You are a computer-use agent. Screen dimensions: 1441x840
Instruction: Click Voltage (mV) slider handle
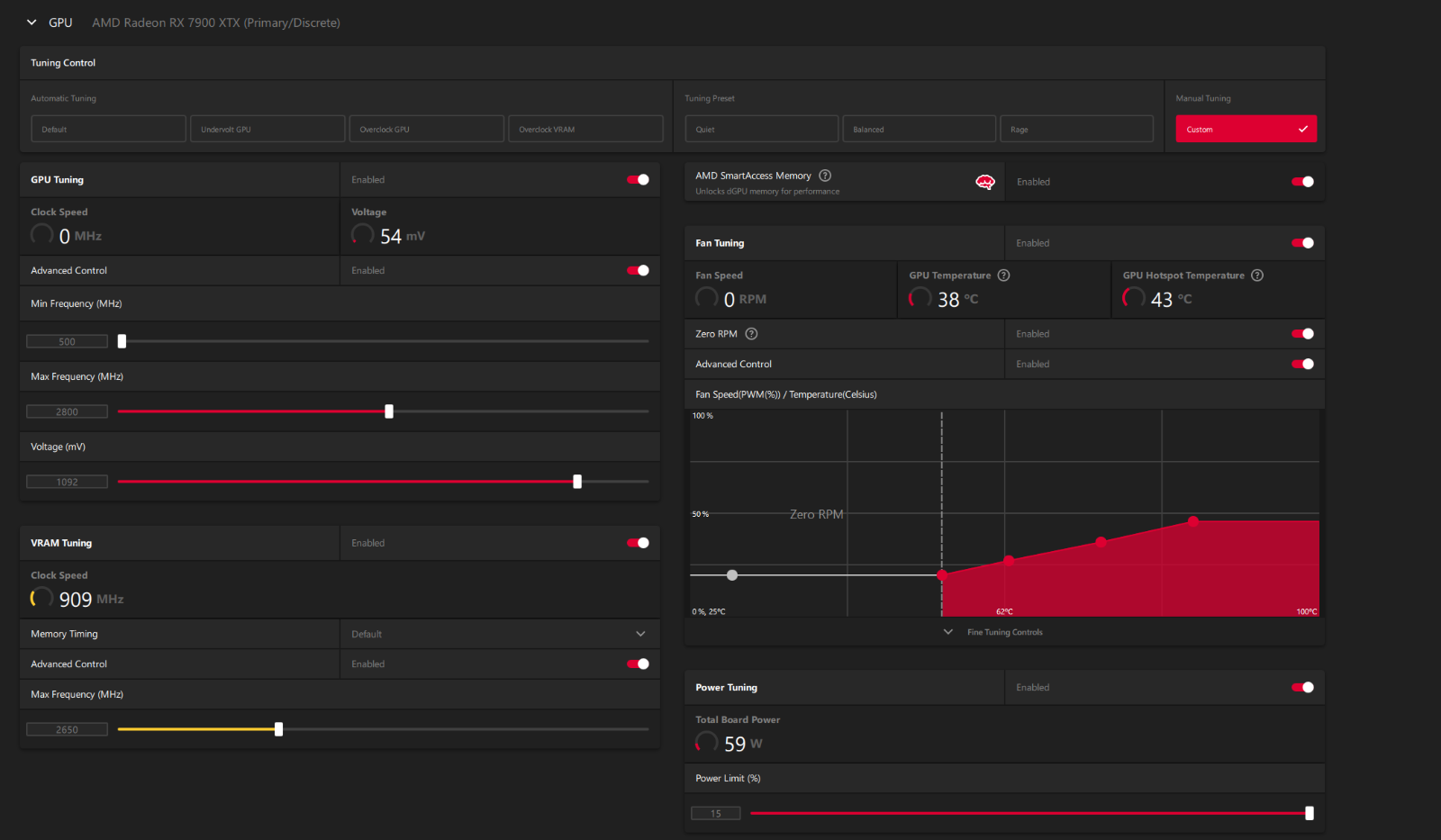577,482
